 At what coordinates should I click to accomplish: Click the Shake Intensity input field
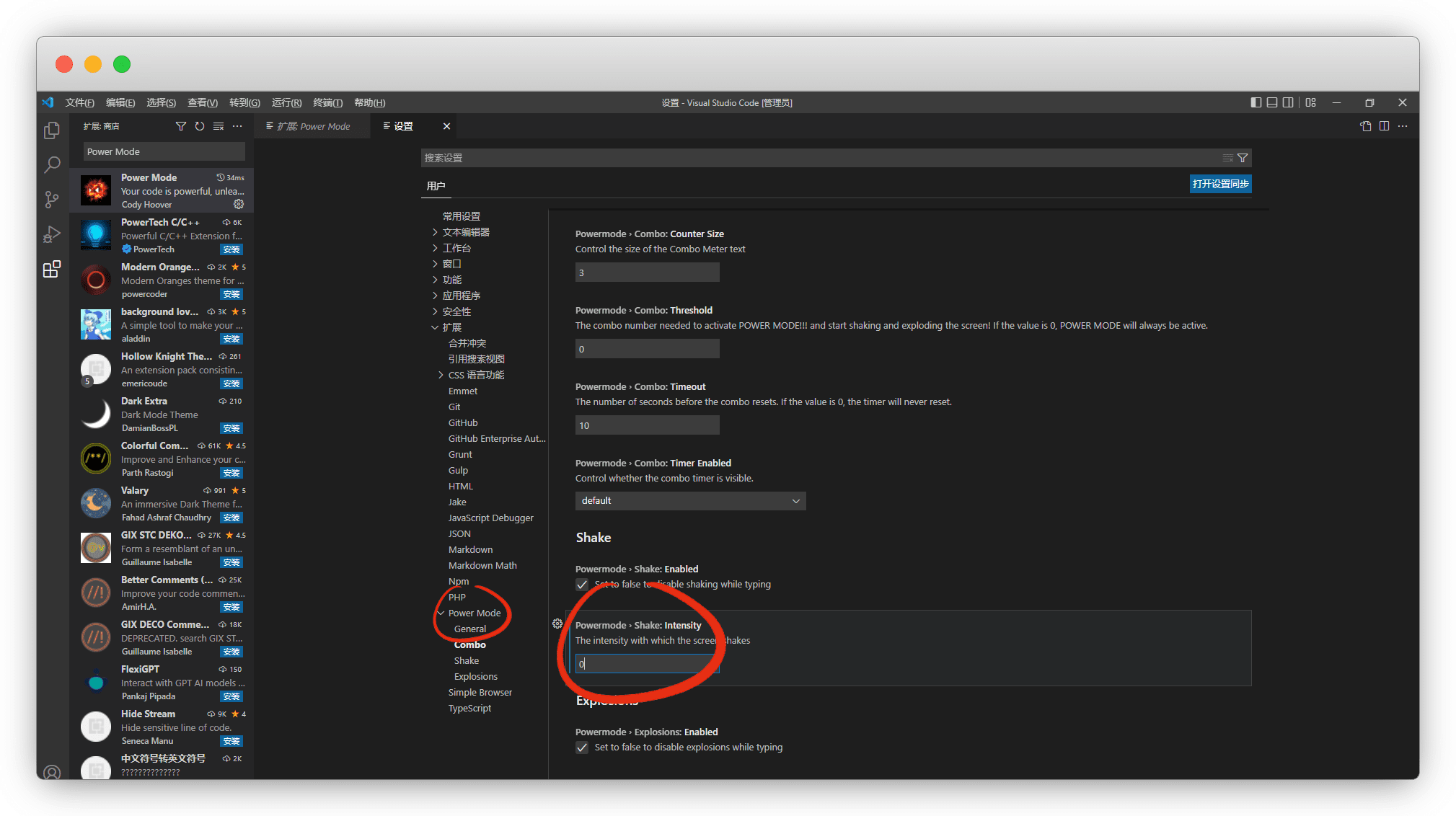647,664
